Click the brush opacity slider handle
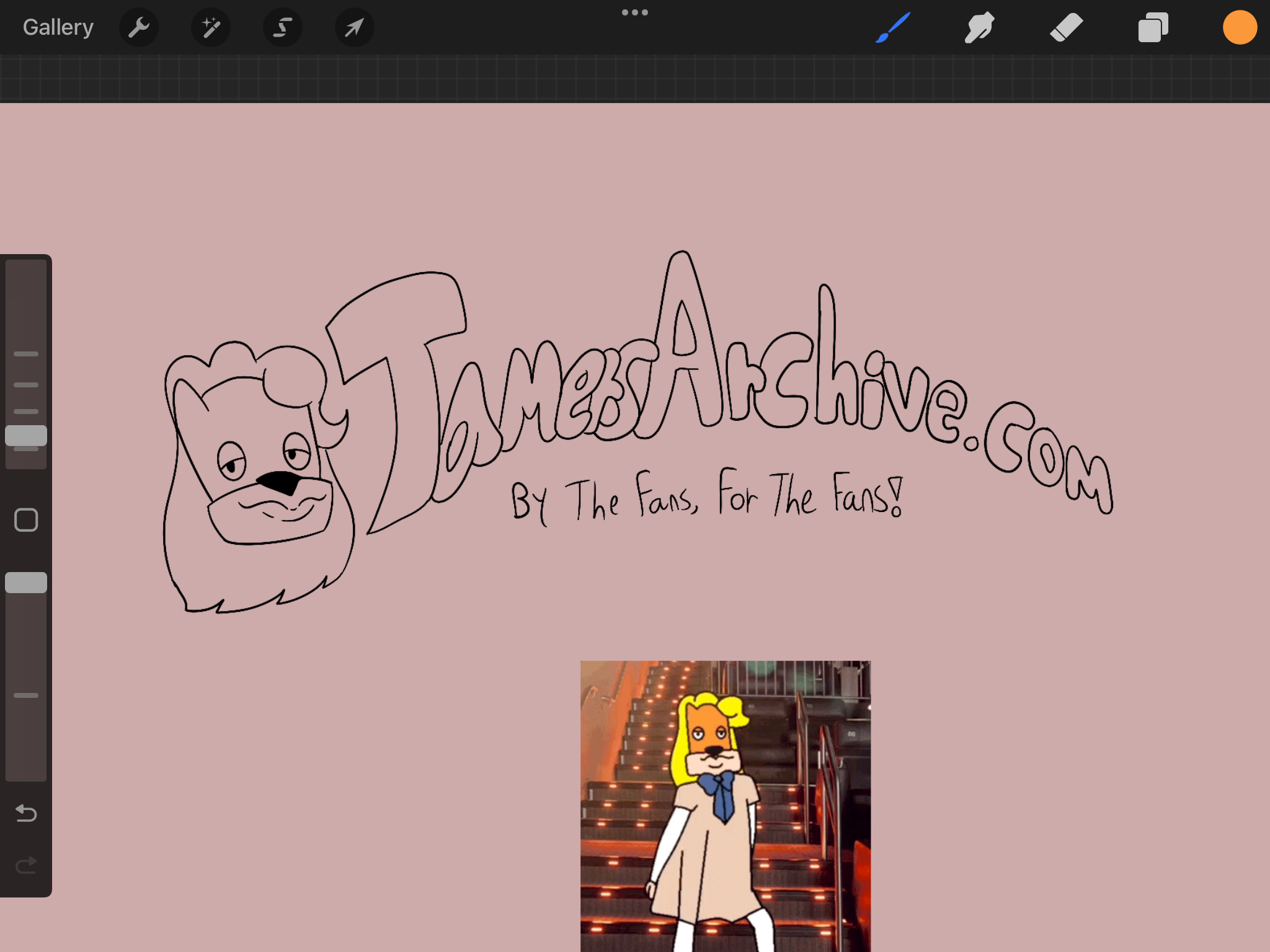Viewport: 1270px width, 952px height. pyautogui.click(x=26, y=583)
